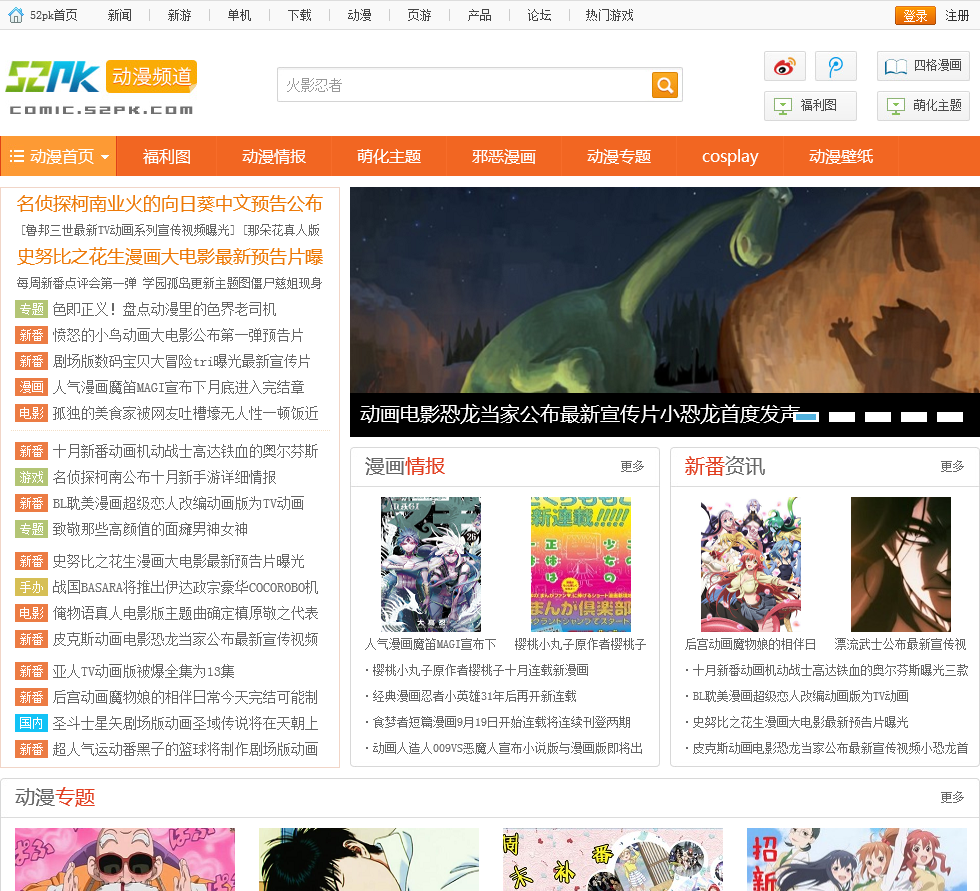The image size is (980, 891).
Task: Open 四格漫画 book icon button
Action: (923, 66)
